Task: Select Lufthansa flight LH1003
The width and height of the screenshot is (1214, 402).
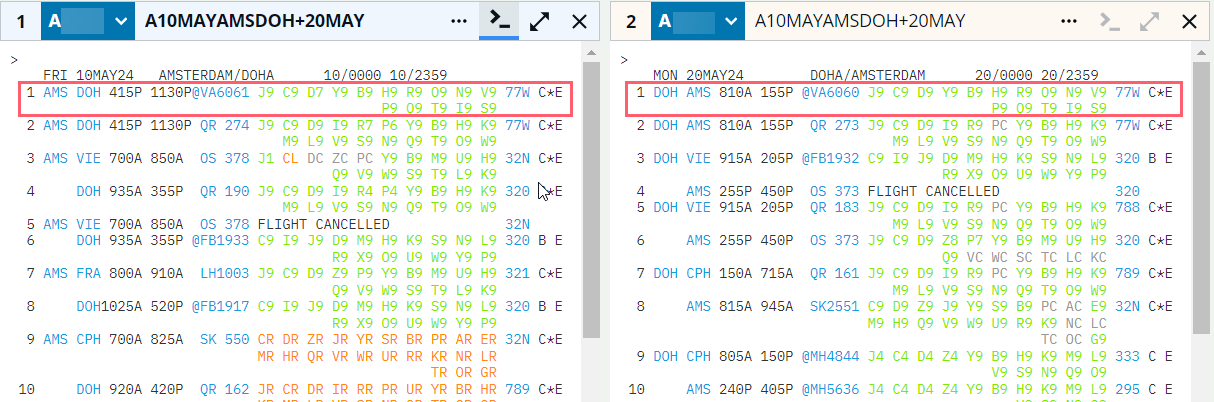Action: tap(224, 273)
